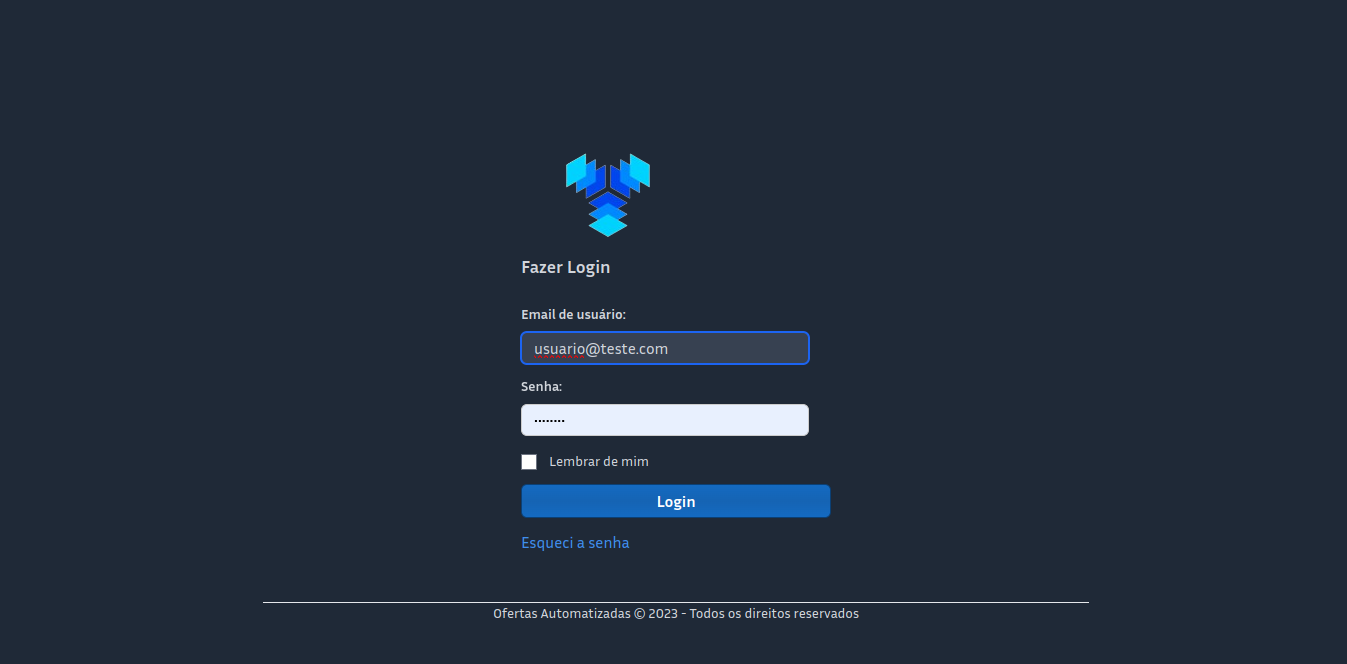Focus the Email de usuário input field
The width and height of the screenshot is (1347, 664).
665,348
